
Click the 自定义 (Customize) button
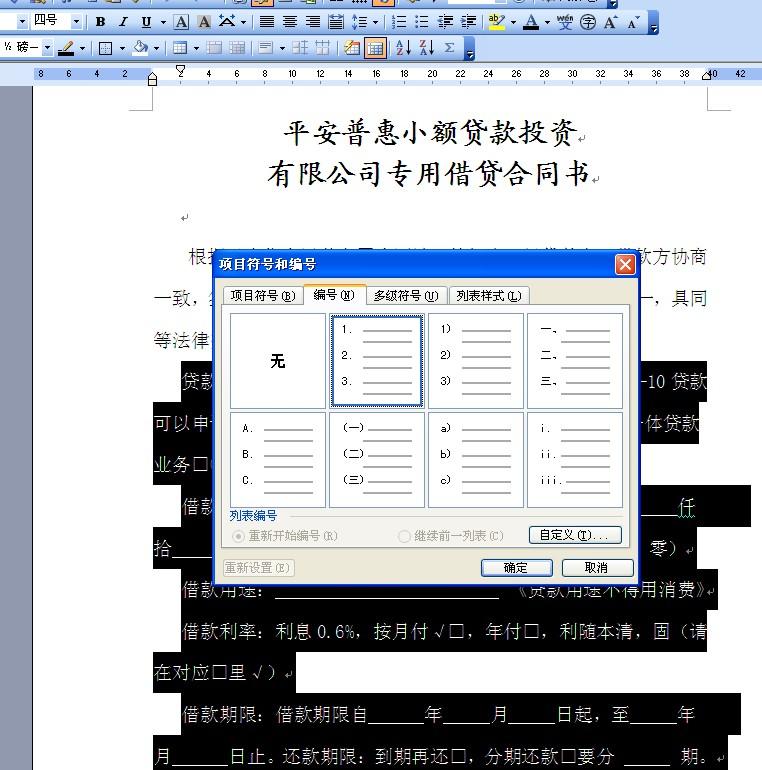click(575, 535)
